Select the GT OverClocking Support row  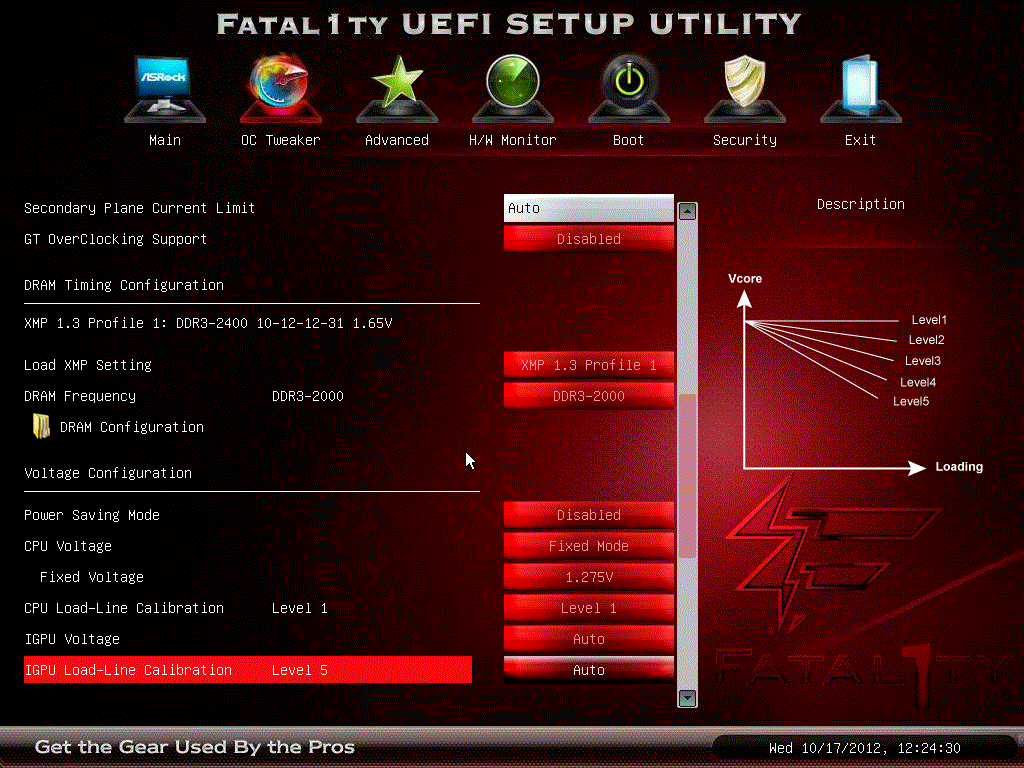pyautogui.click(x=115, y=239)
